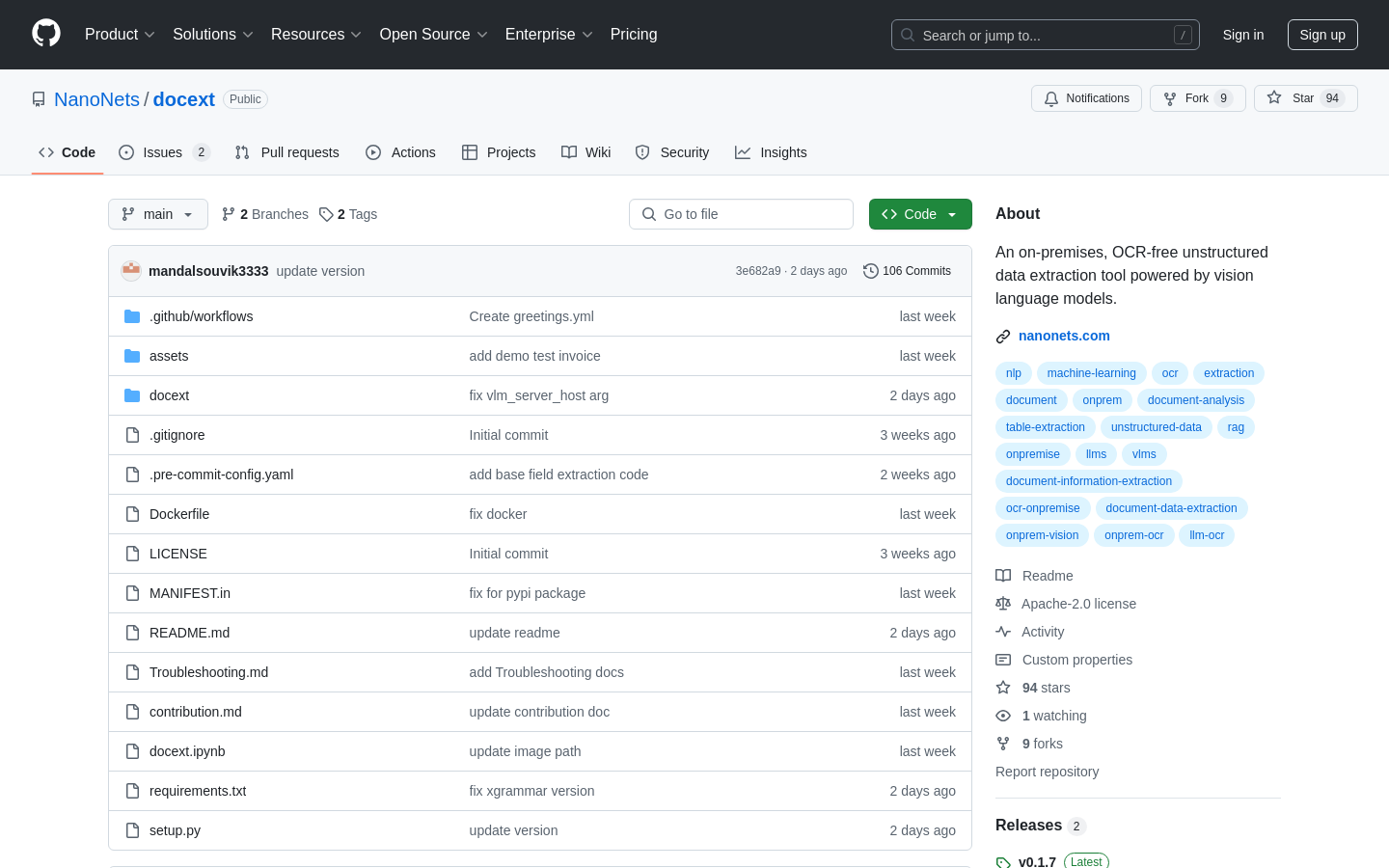Open the GitHub homepage logo
This screenshot has height=868, width=1389.
(x=46, y=34)
